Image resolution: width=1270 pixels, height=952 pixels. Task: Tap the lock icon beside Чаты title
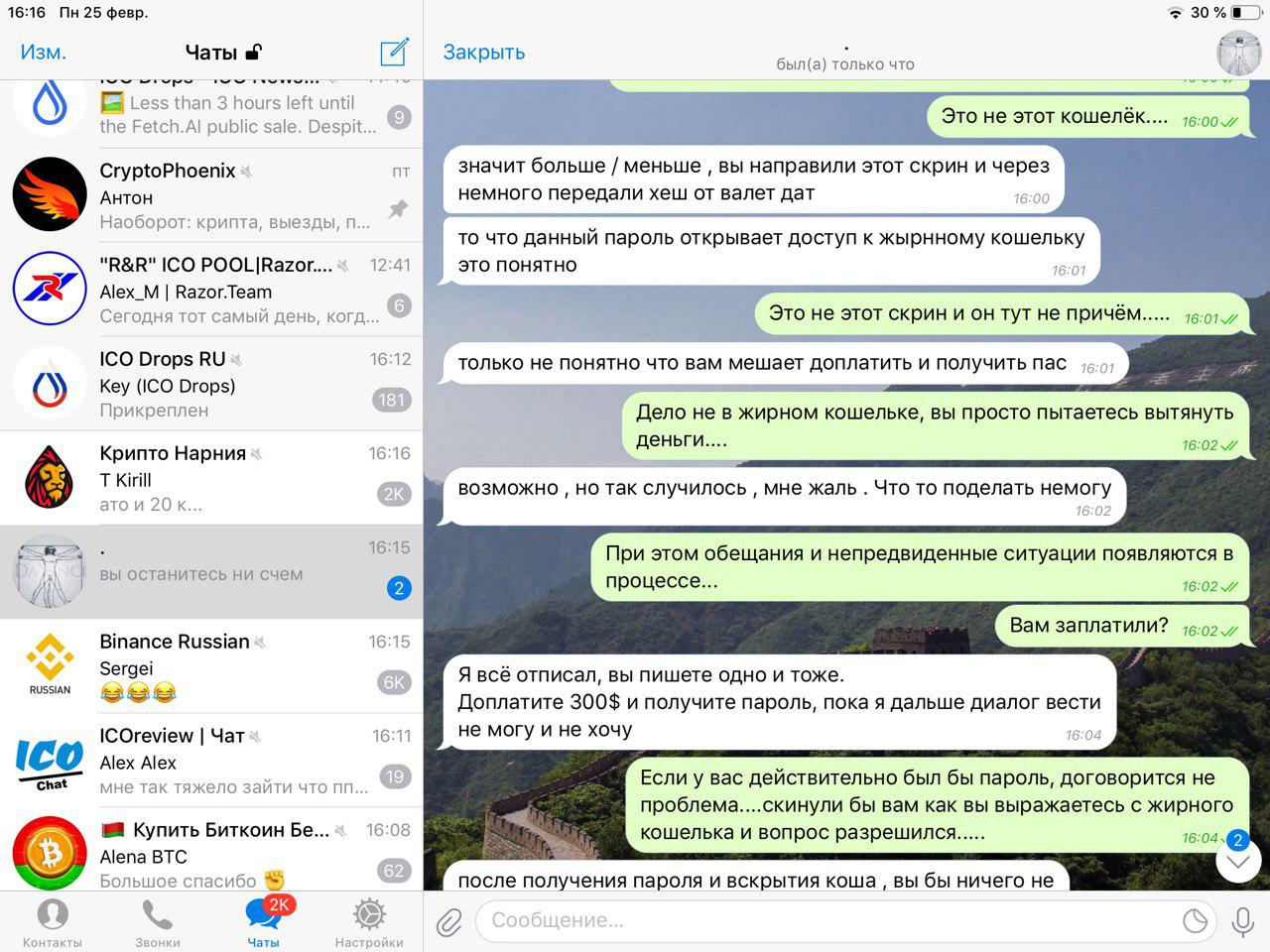click(254, 52)
